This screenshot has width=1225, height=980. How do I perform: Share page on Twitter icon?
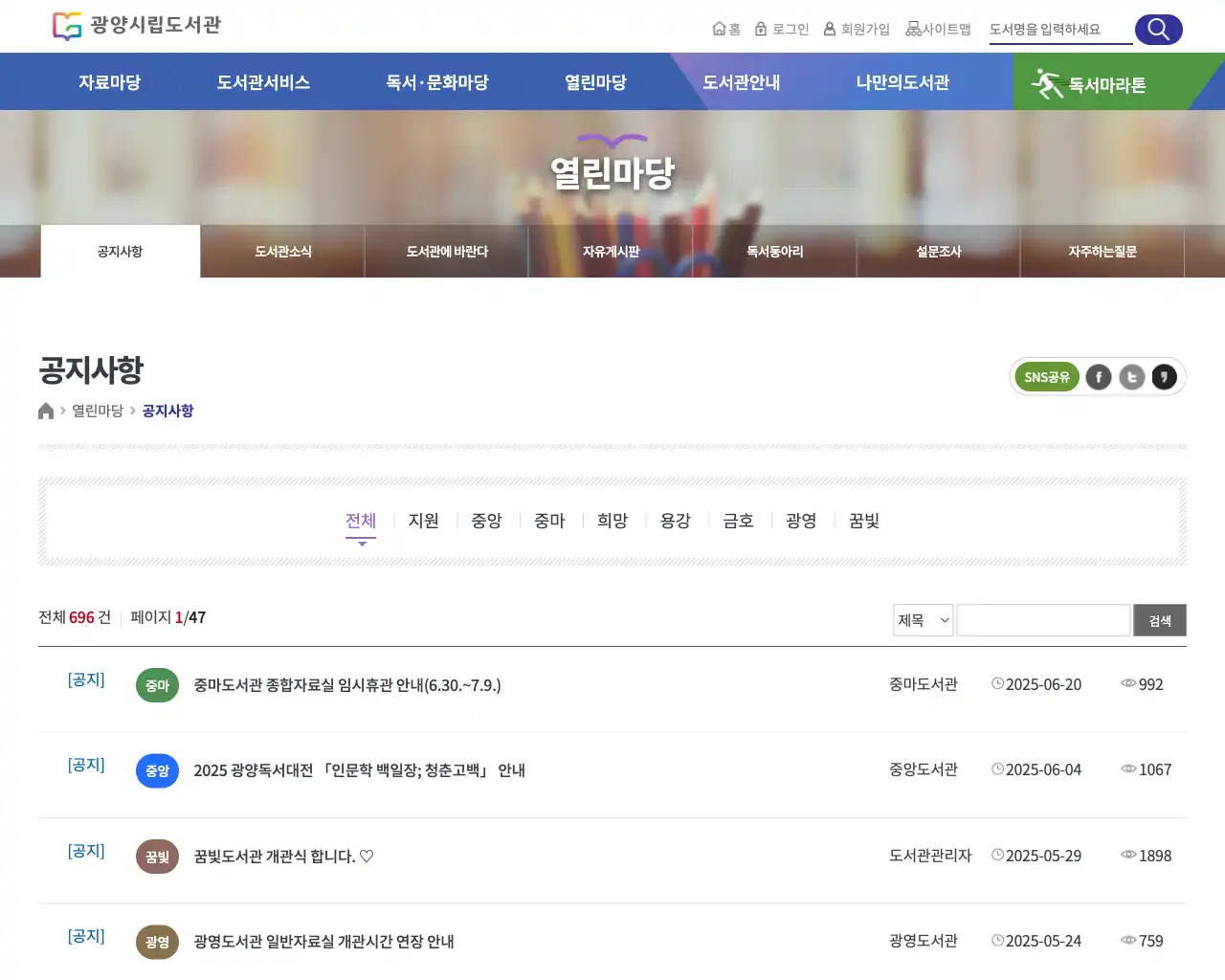click(x=1132, y=377)
